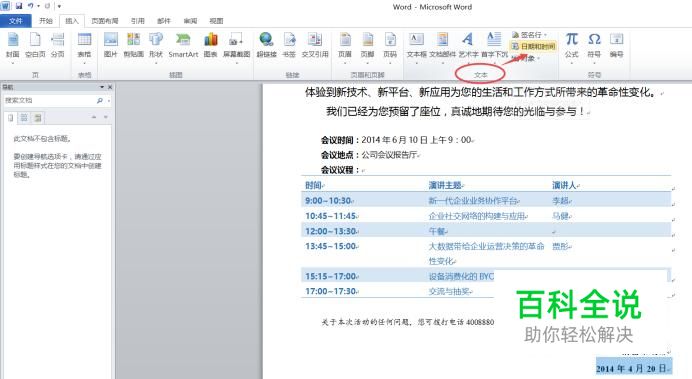Switch to the References (引用) tab
This screenshot has width=692, height=379.
click(137, 21)
